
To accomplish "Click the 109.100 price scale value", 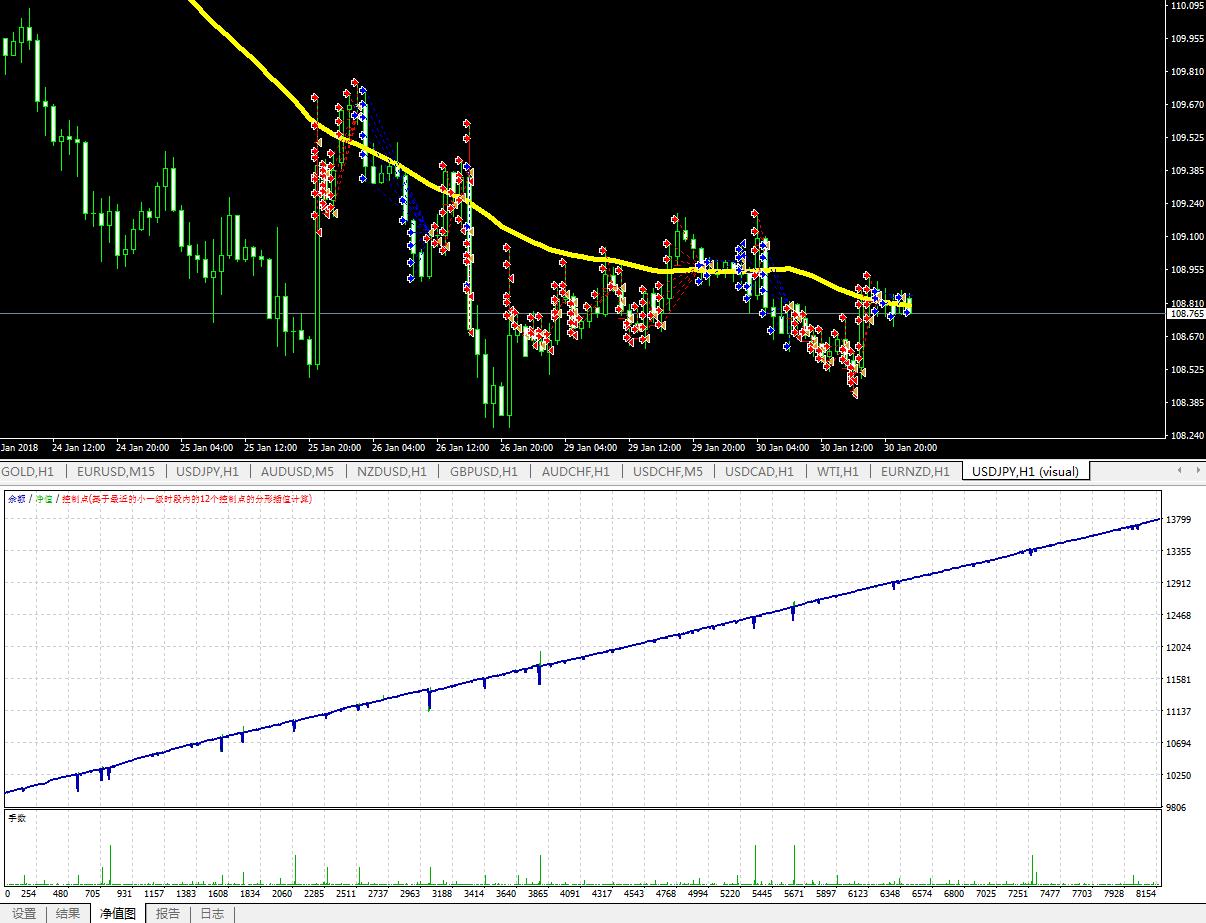I will pos(1187,237).
